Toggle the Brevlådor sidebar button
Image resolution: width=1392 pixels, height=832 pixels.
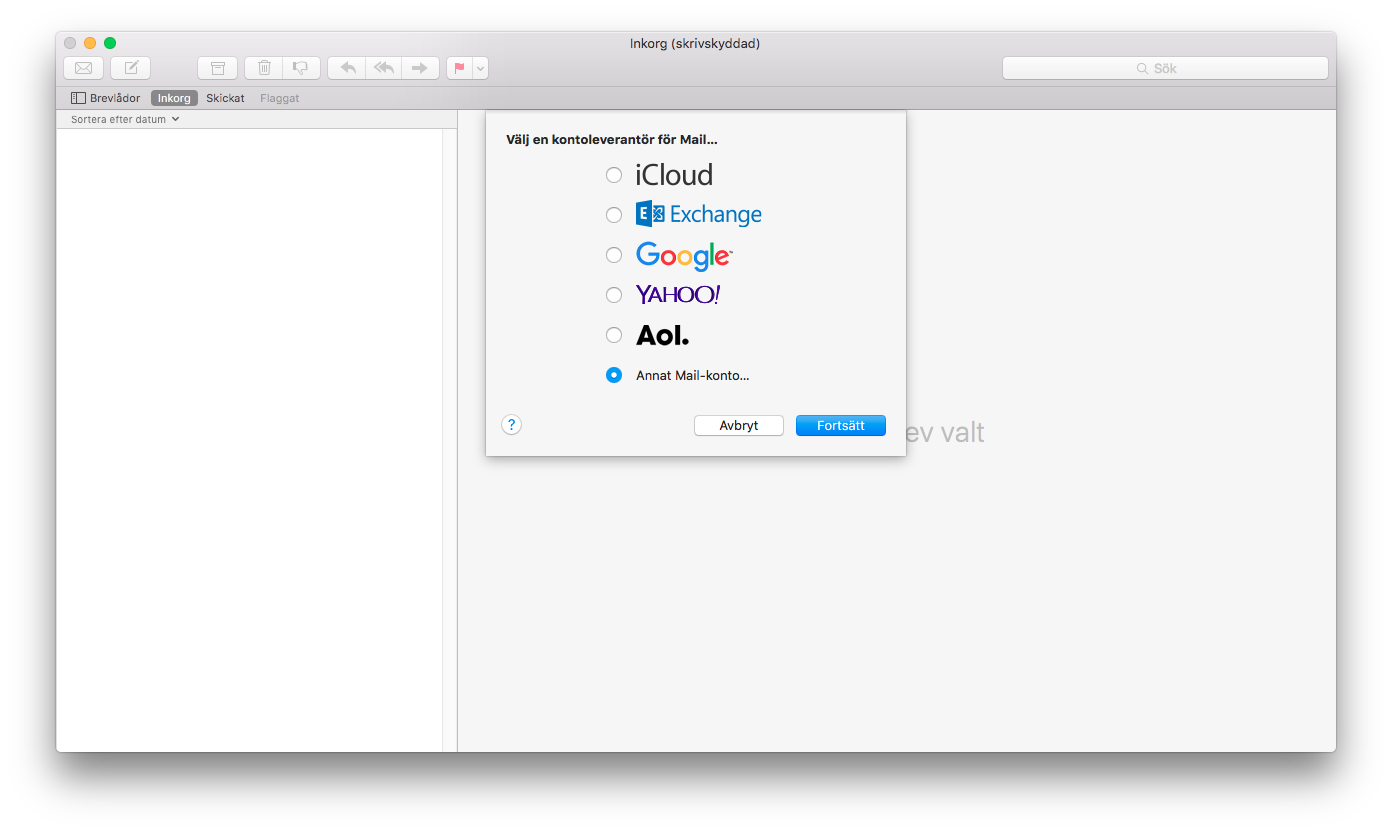tap(106, 98)
